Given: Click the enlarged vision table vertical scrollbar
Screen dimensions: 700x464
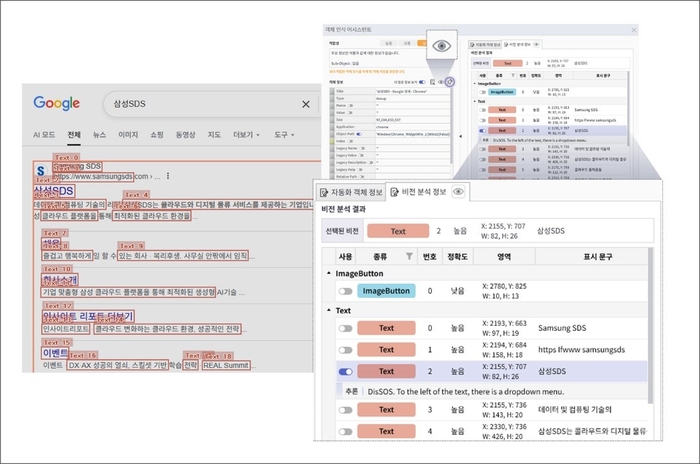Looking at the screenshot, I should click(650, 325).
